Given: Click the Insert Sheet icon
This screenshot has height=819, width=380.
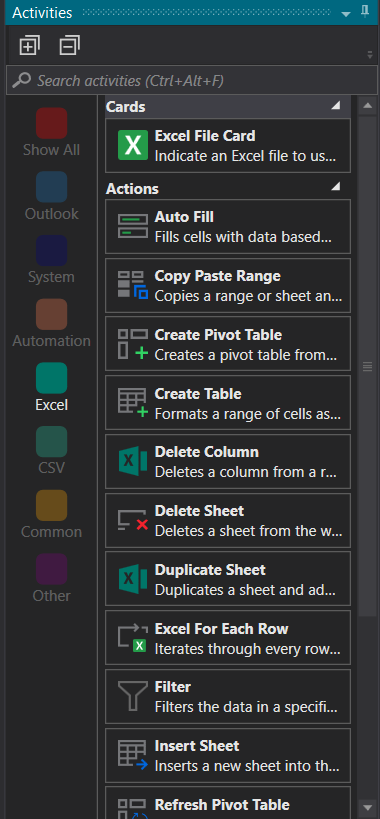Looking at the screenshot, I should (x=133, y=755).
